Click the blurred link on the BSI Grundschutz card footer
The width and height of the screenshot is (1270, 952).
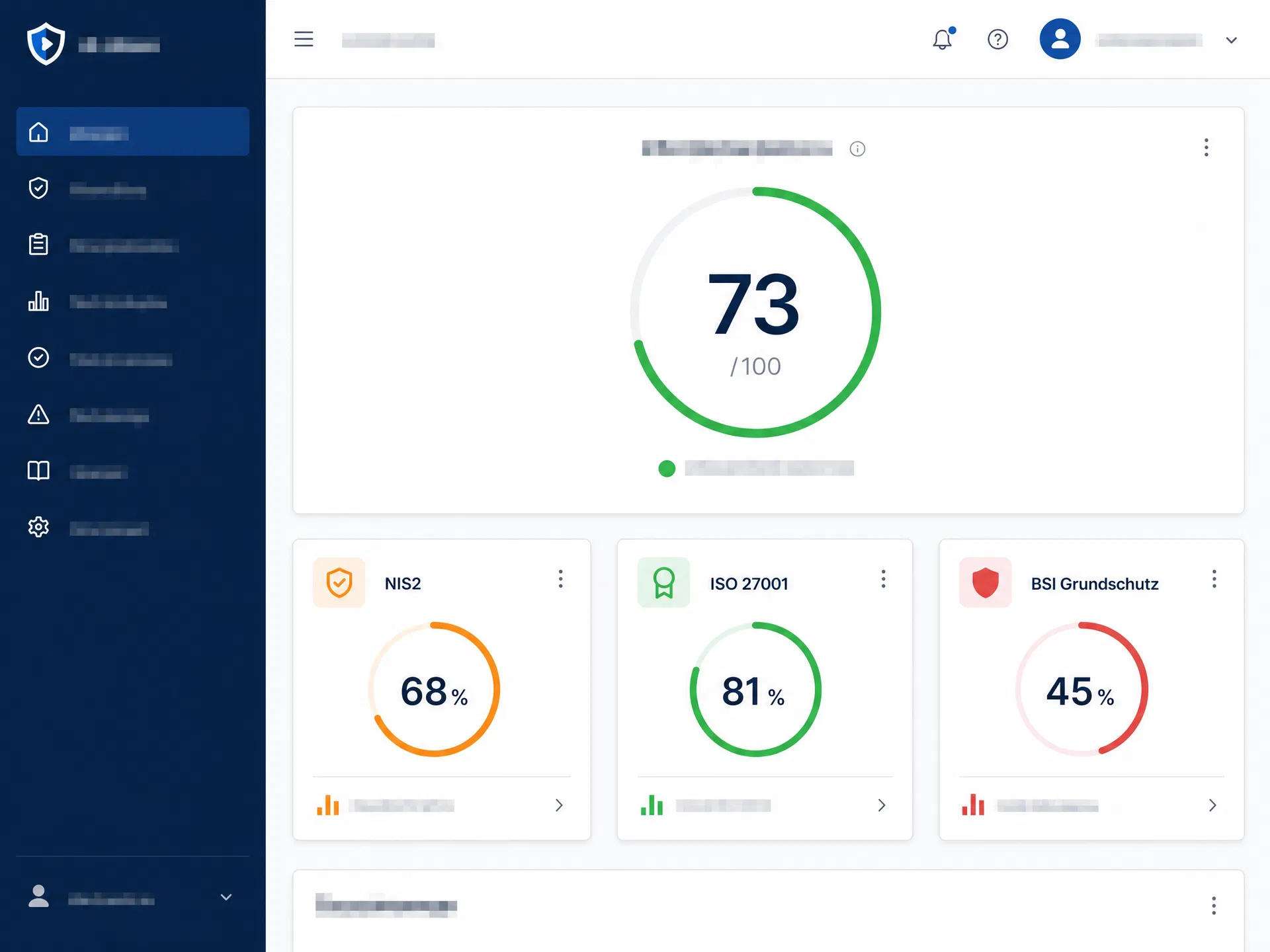(x=1048, y=805)
